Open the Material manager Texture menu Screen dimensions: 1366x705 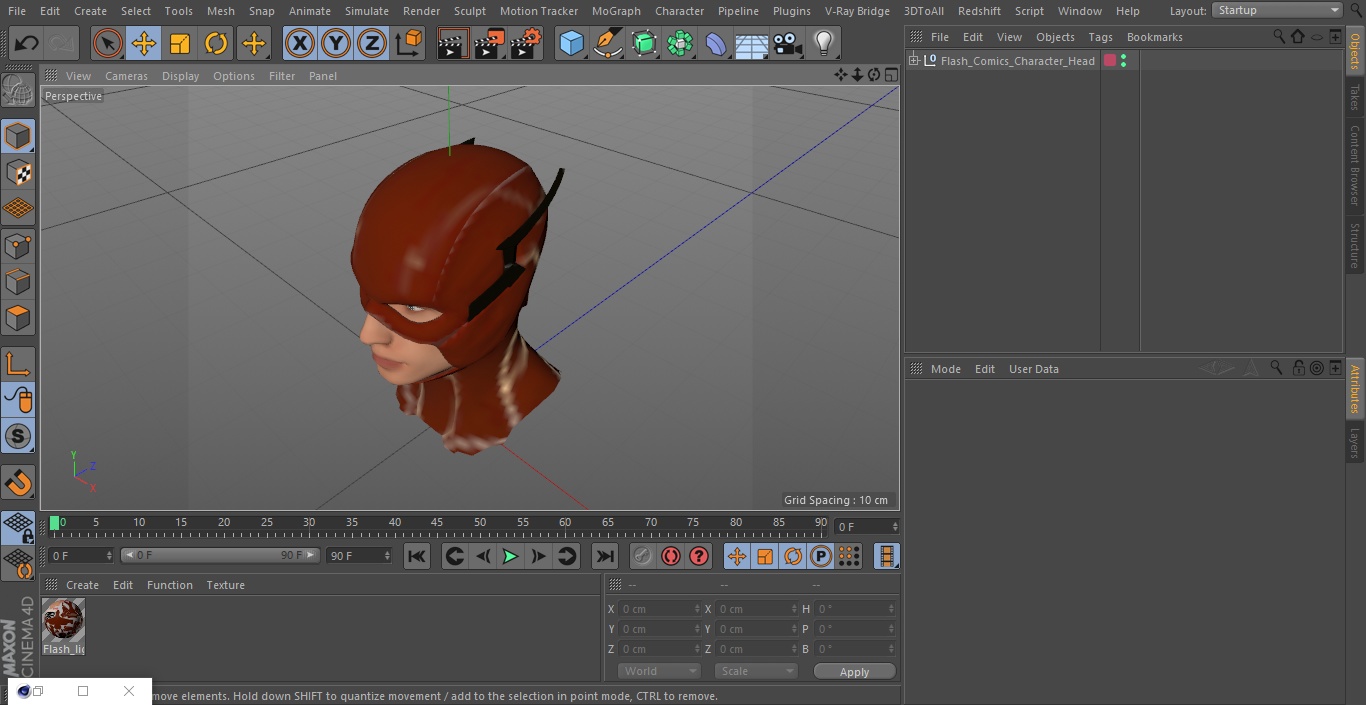(225, 585)
